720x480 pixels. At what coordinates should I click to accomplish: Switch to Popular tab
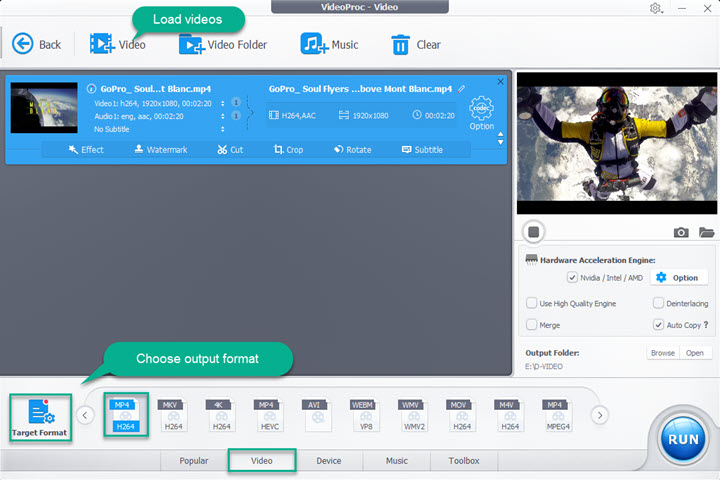[x=194, y=461]
